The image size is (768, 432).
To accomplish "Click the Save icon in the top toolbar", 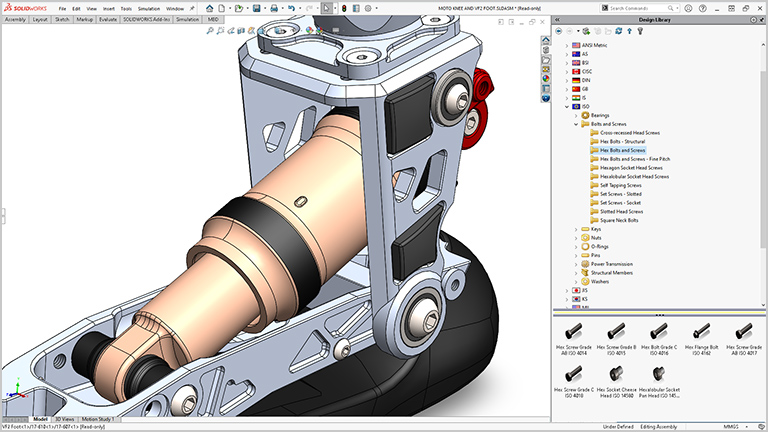I will click(x=257, y=8).
